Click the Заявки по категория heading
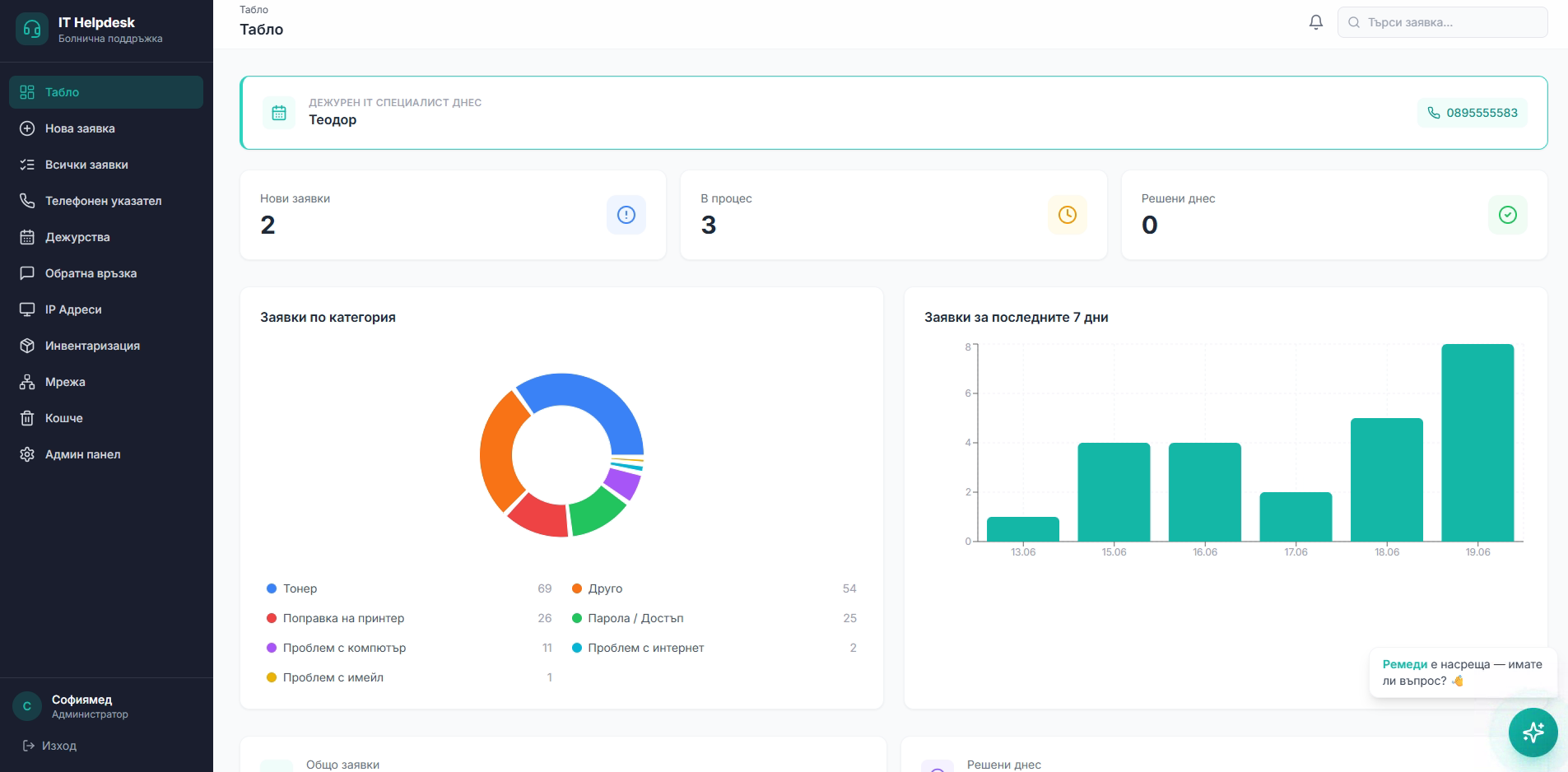The width and height of the screenshot is (1568, 772). 328,318
